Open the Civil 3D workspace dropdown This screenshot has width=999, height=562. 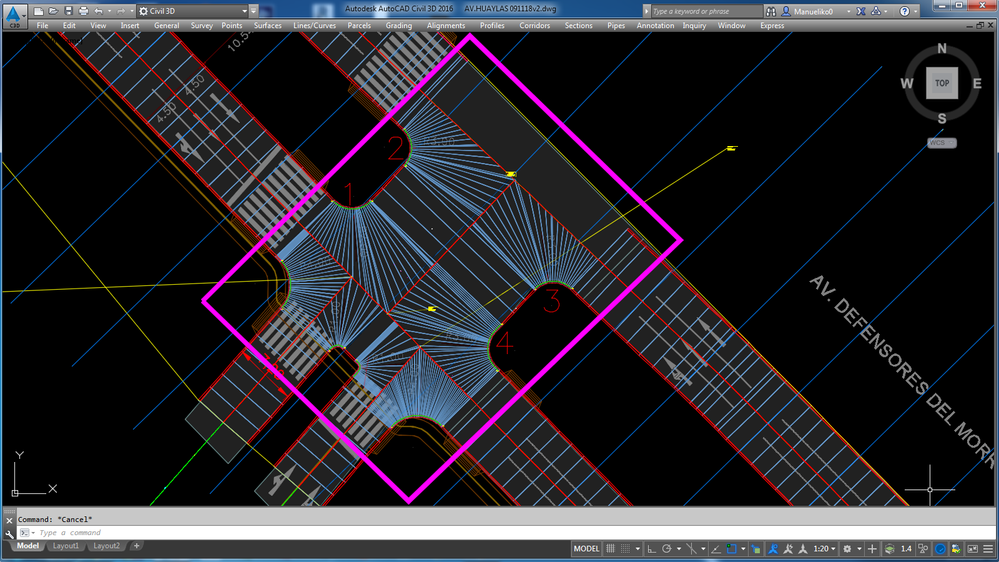tap(193, 11)
